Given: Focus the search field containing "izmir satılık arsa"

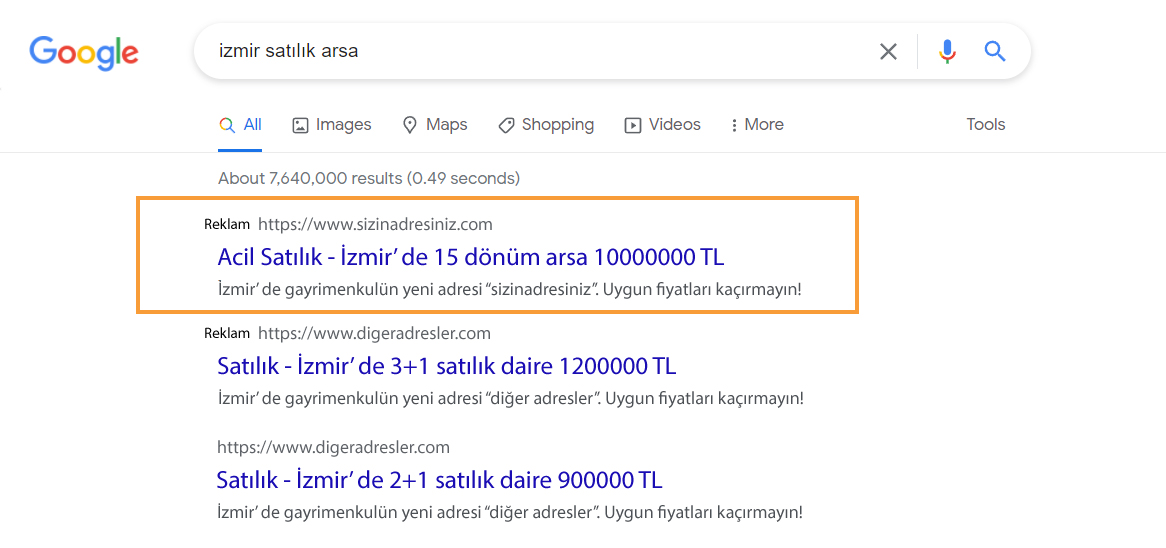Looking at the screenshot, I should tap(530, 51).
